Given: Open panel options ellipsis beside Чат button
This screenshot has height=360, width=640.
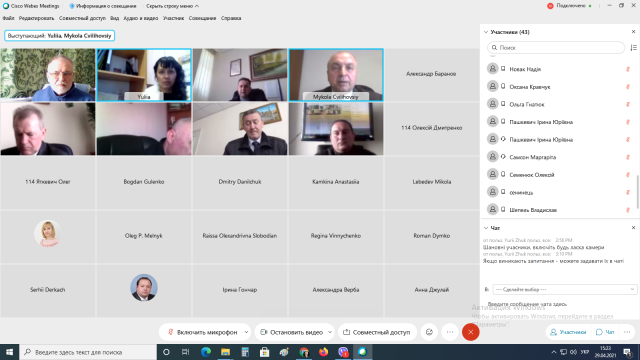Looking at the screenshot, I should pos(627,332).
